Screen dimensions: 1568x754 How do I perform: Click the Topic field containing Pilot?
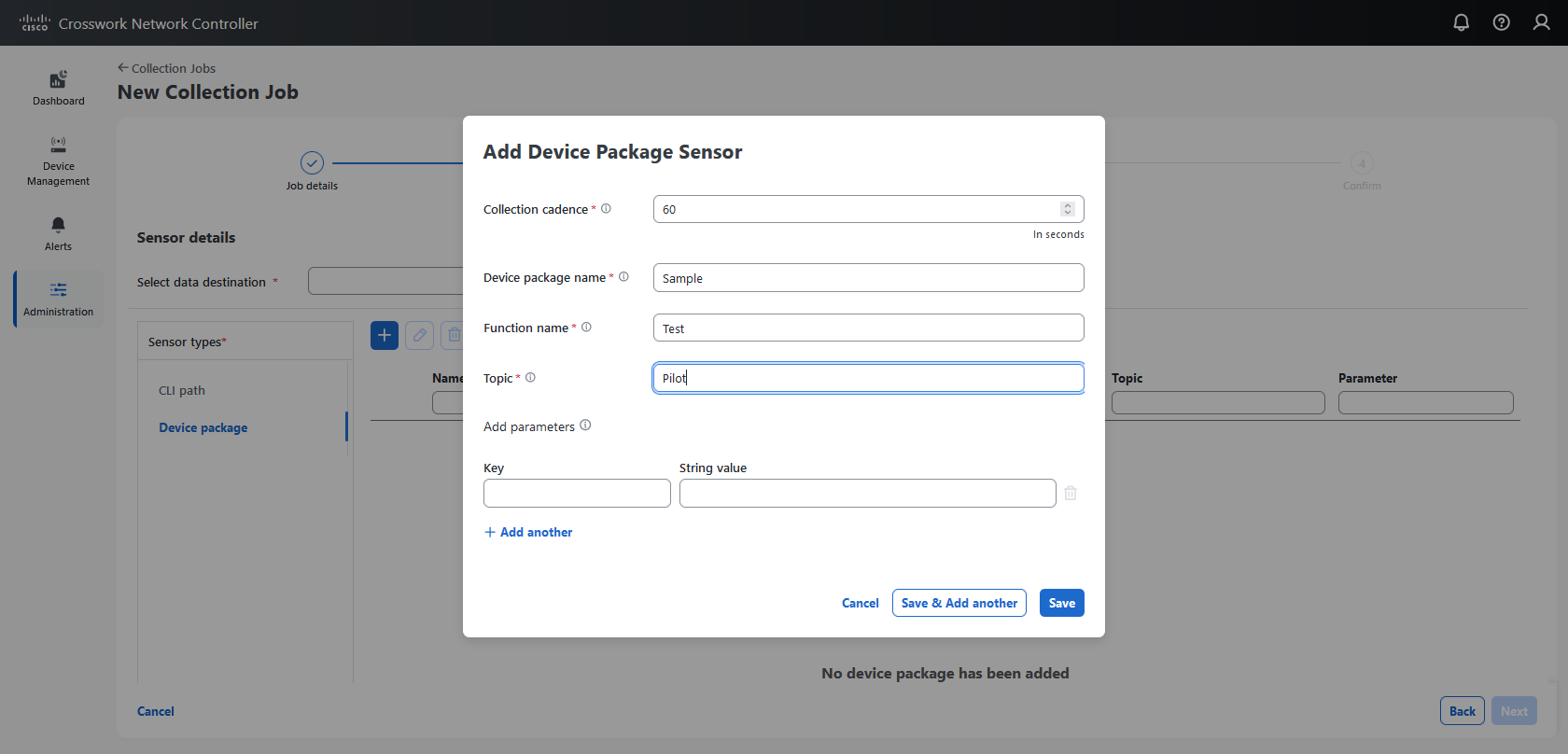[868, 378]
